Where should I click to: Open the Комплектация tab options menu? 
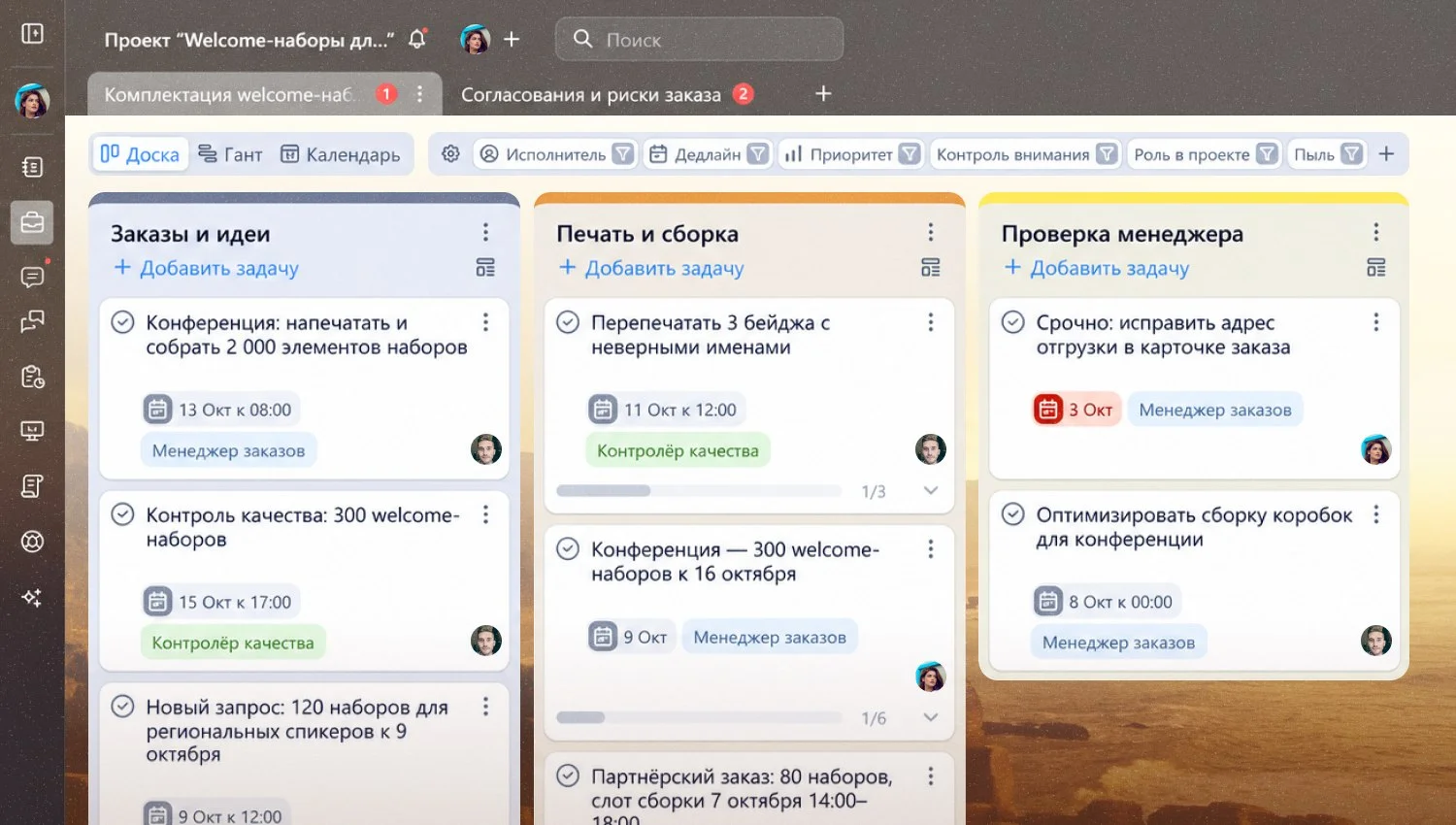(x=419, y=94)
